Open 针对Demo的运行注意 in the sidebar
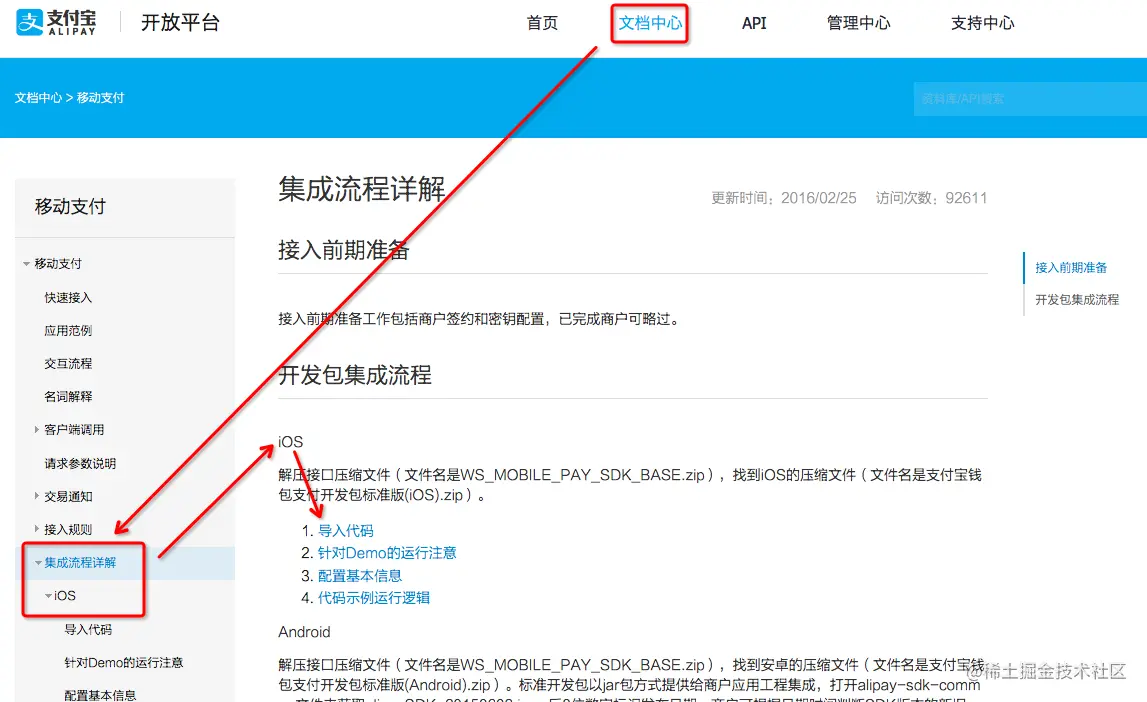1147x702 pixels. [124, 663]
